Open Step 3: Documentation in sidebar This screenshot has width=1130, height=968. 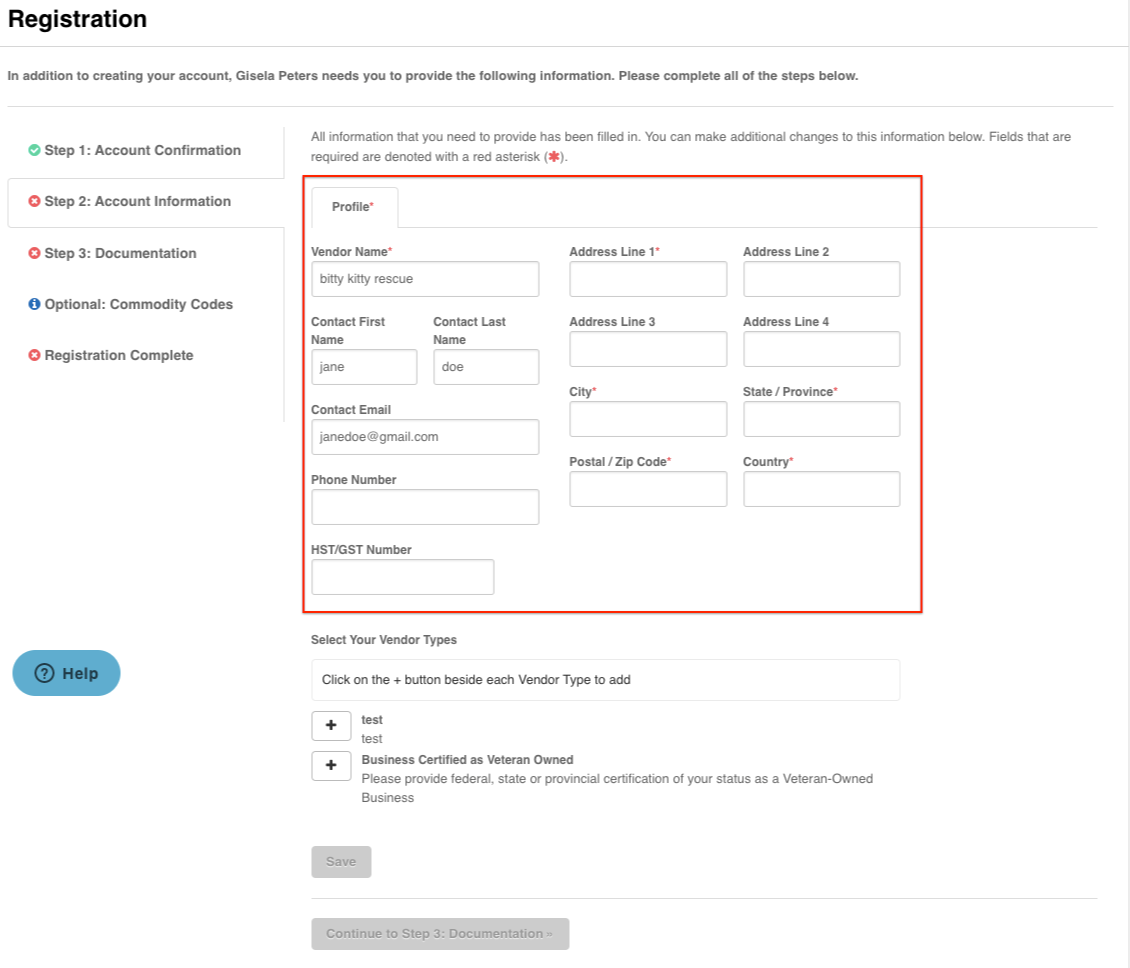(120, 253)
